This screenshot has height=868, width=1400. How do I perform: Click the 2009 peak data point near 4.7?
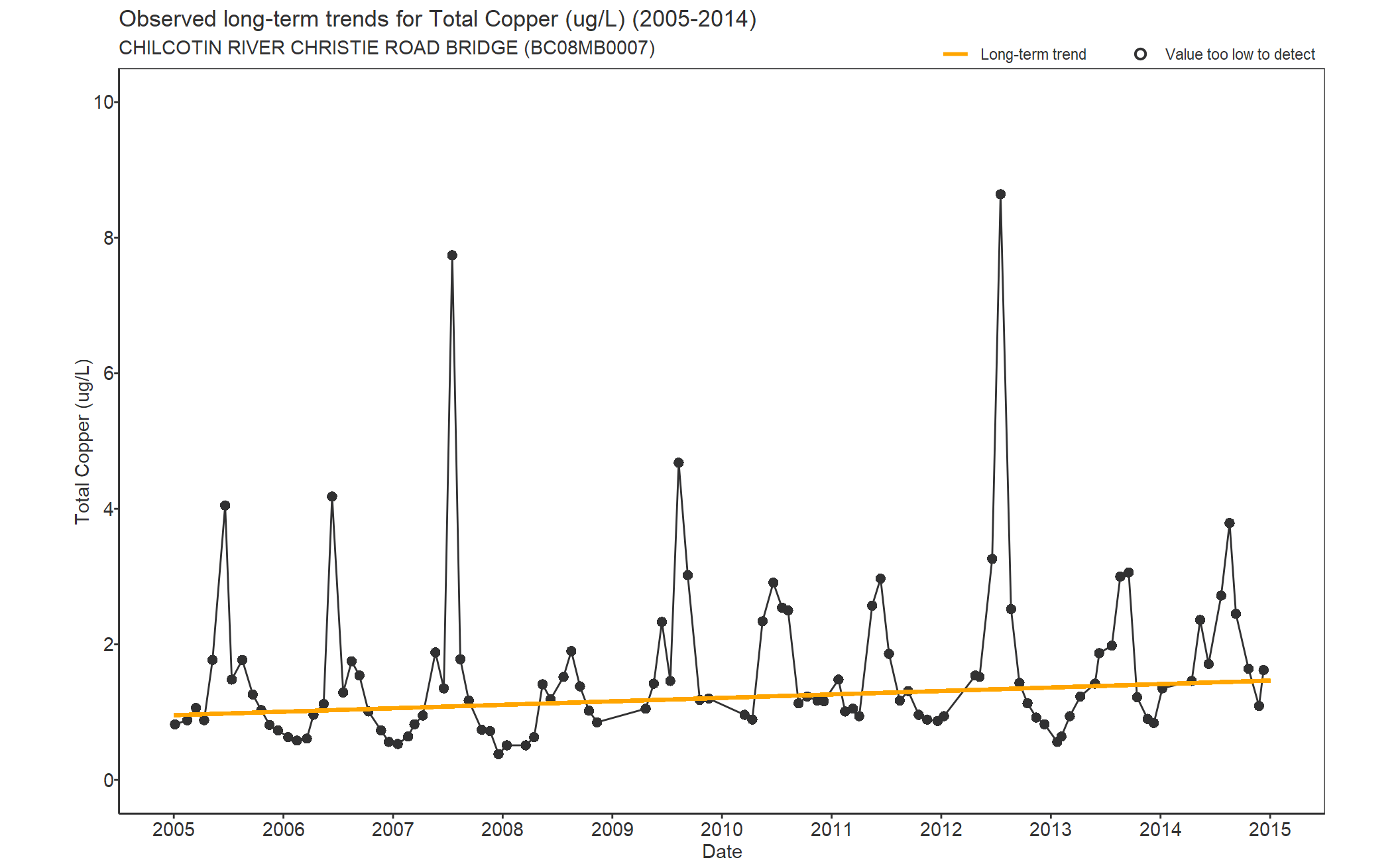(678, 463)
